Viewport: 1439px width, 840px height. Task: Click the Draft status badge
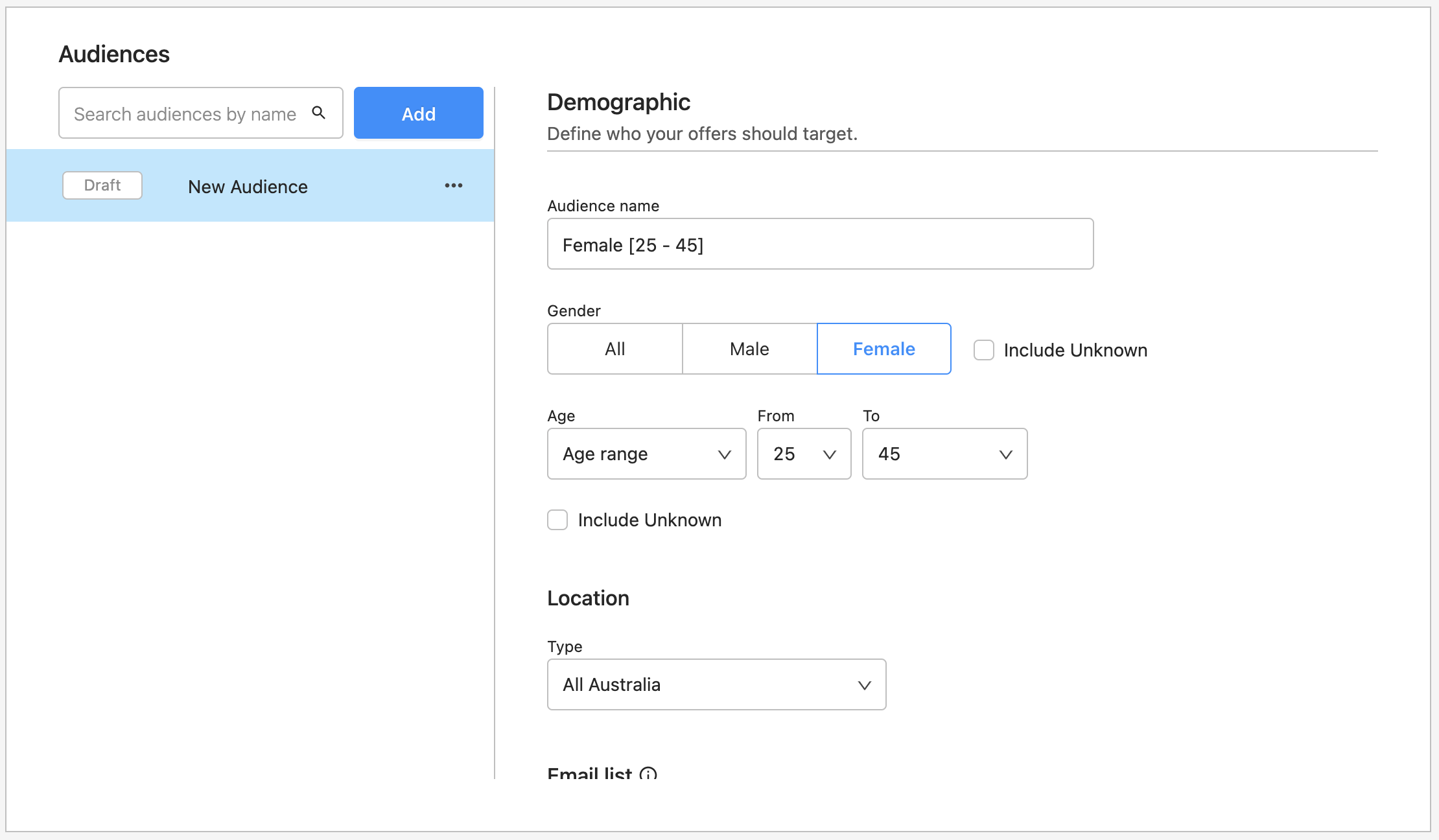tap(102, 185)
